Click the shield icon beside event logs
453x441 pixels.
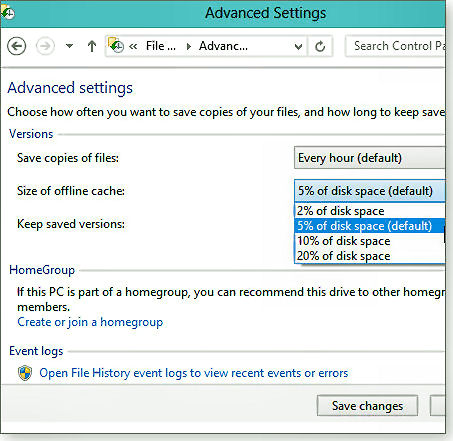pos(25,373)
